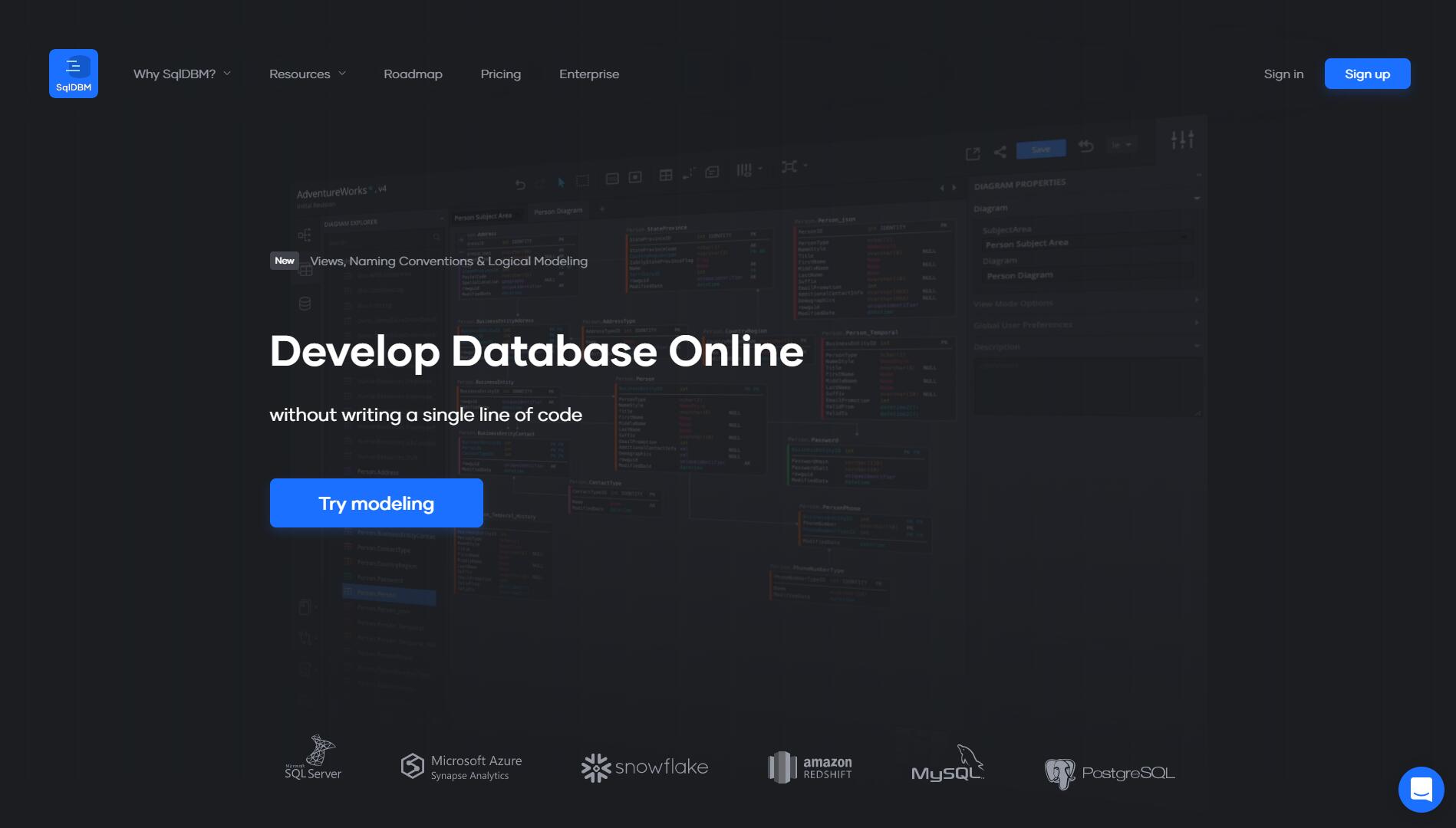This screenshot has height=828, width=1456.
Task: Click the Microsoft Azure Synapse Analytics logo
Action: [x=462, y=767]
